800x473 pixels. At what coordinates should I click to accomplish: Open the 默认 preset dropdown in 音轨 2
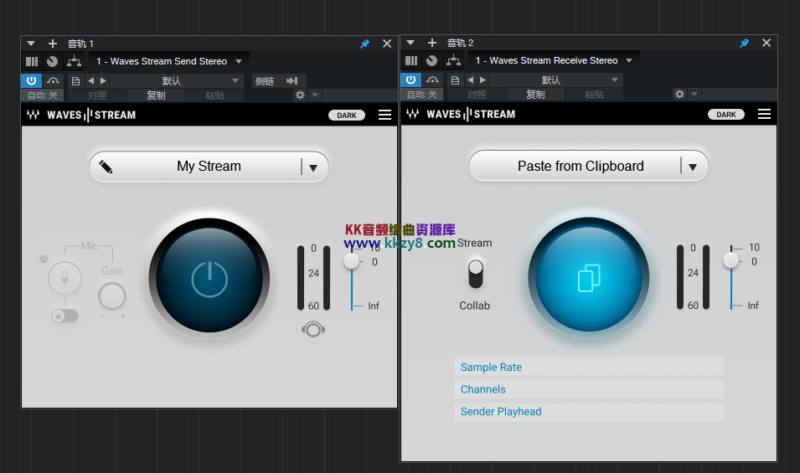(x=552, y=80)
